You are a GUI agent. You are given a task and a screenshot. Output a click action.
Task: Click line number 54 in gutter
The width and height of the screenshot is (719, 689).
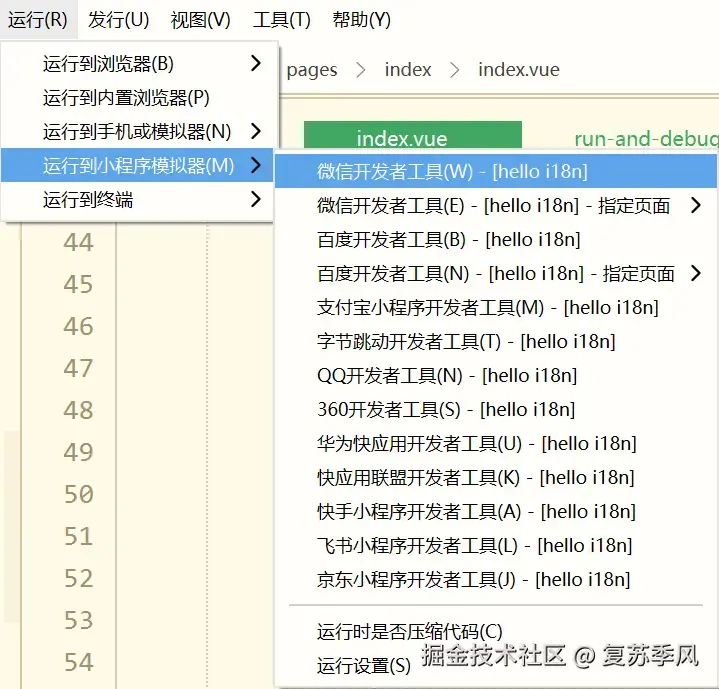click(78, 662)
